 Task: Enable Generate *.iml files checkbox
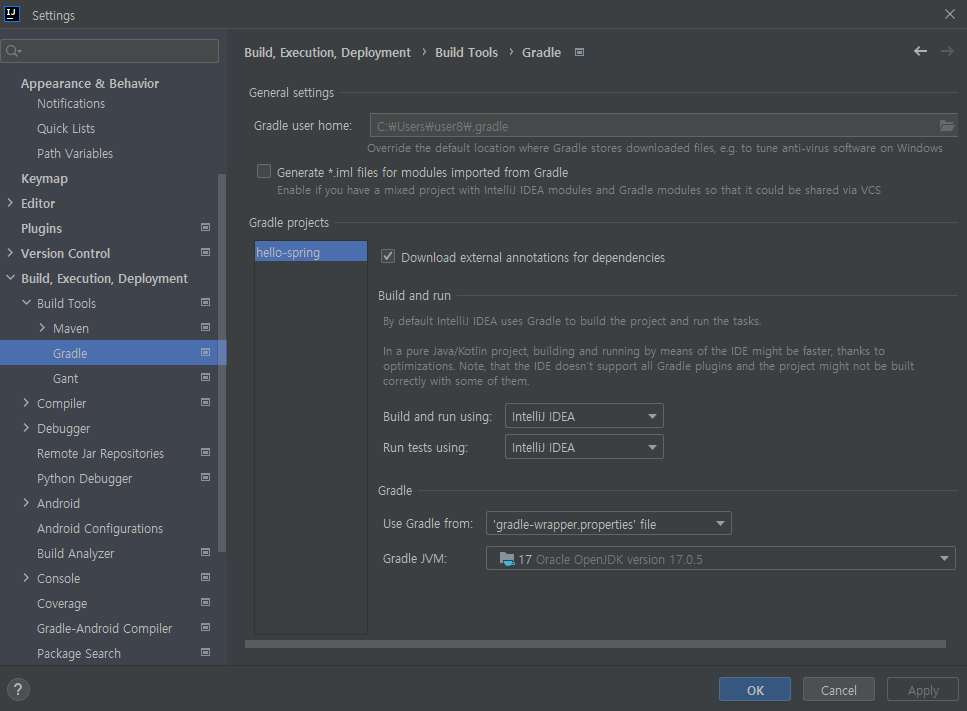[x=264, y=171]
